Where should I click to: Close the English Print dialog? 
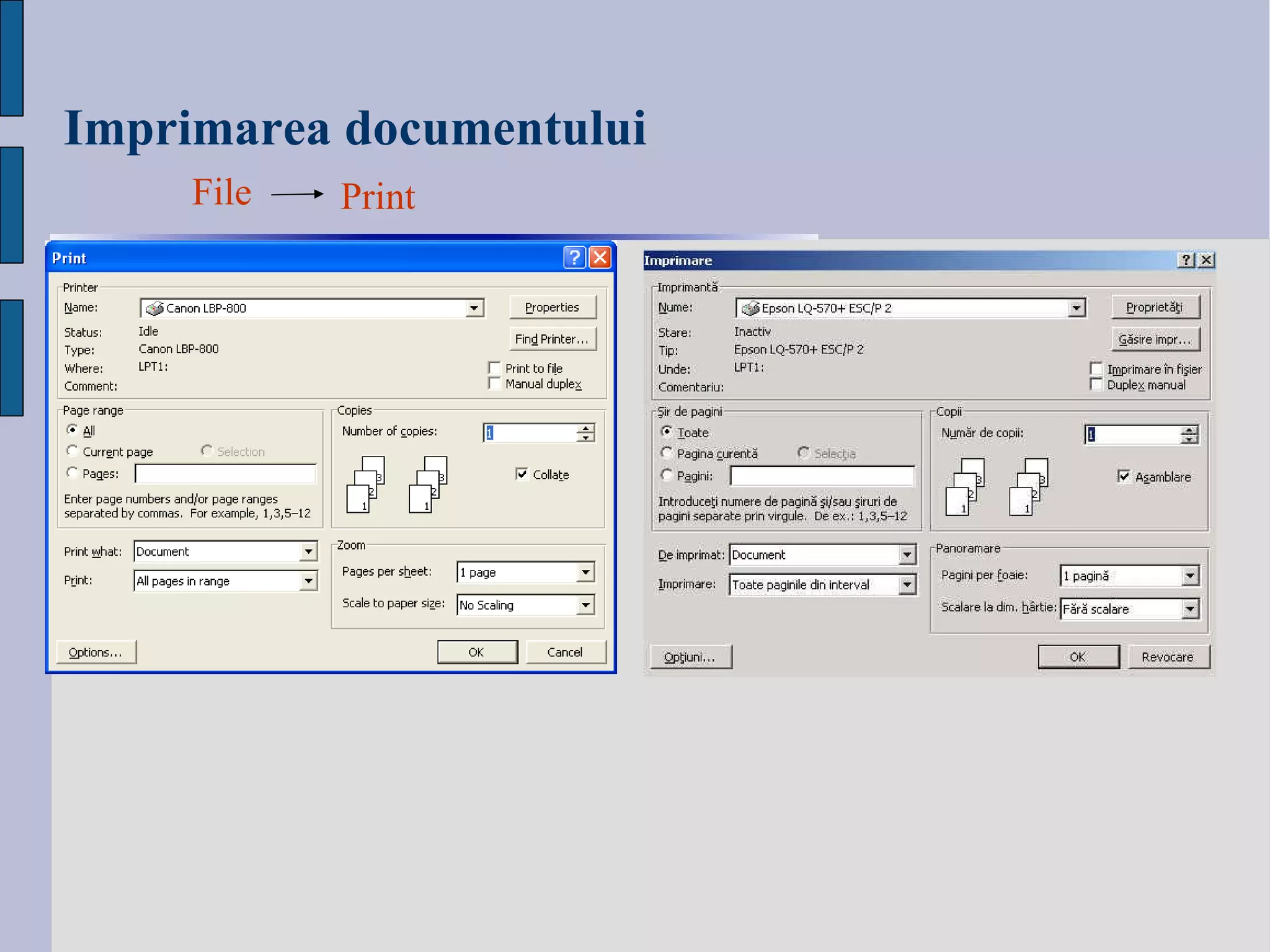pyautogui.click(x=600, y=257)
